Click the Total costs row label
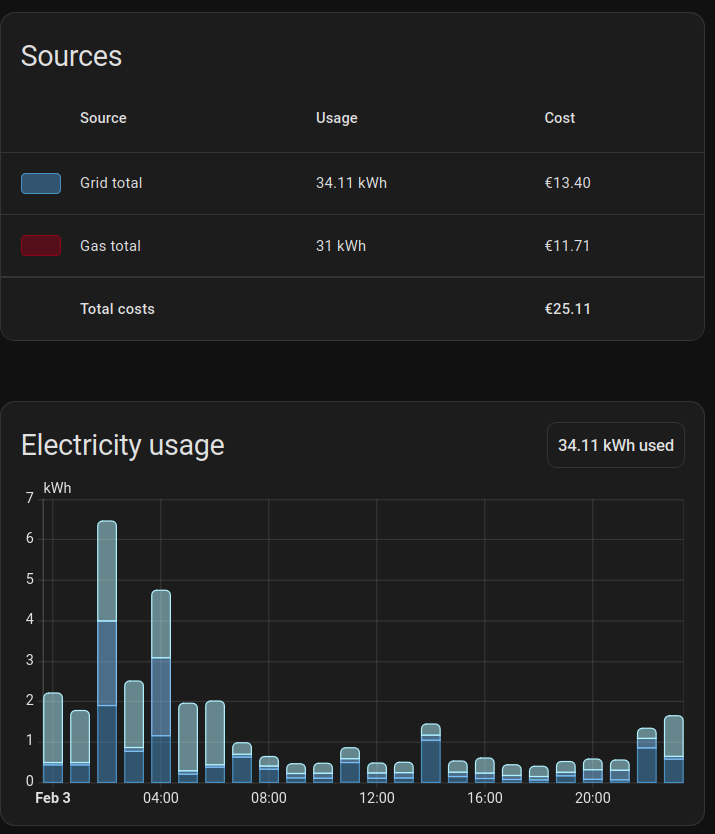Viewport: 715px width, 834px height. point(117,309)
